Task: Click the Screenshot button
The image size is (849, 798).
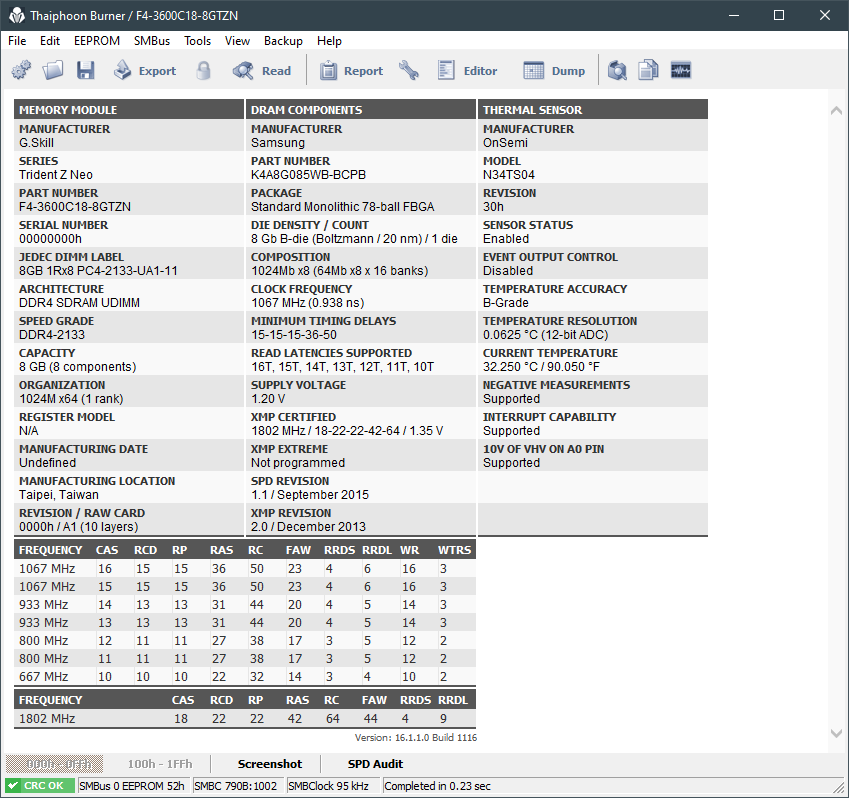Action: pos(270,764)
